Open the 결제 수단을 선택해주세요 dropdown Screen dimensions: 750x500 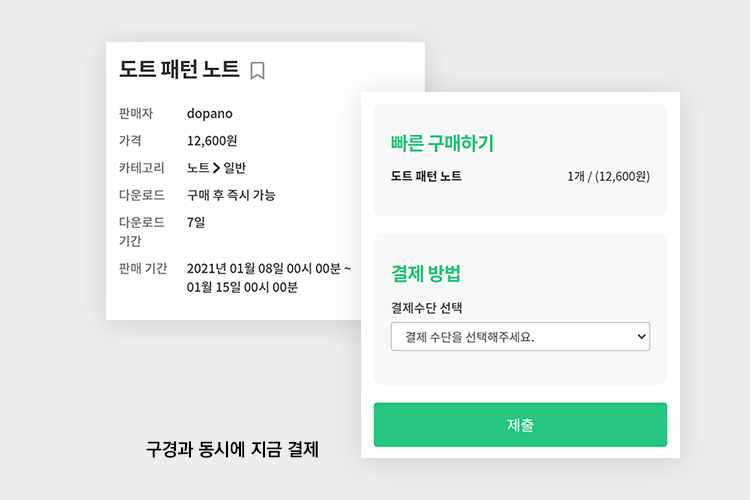click(x=520, y=336)
